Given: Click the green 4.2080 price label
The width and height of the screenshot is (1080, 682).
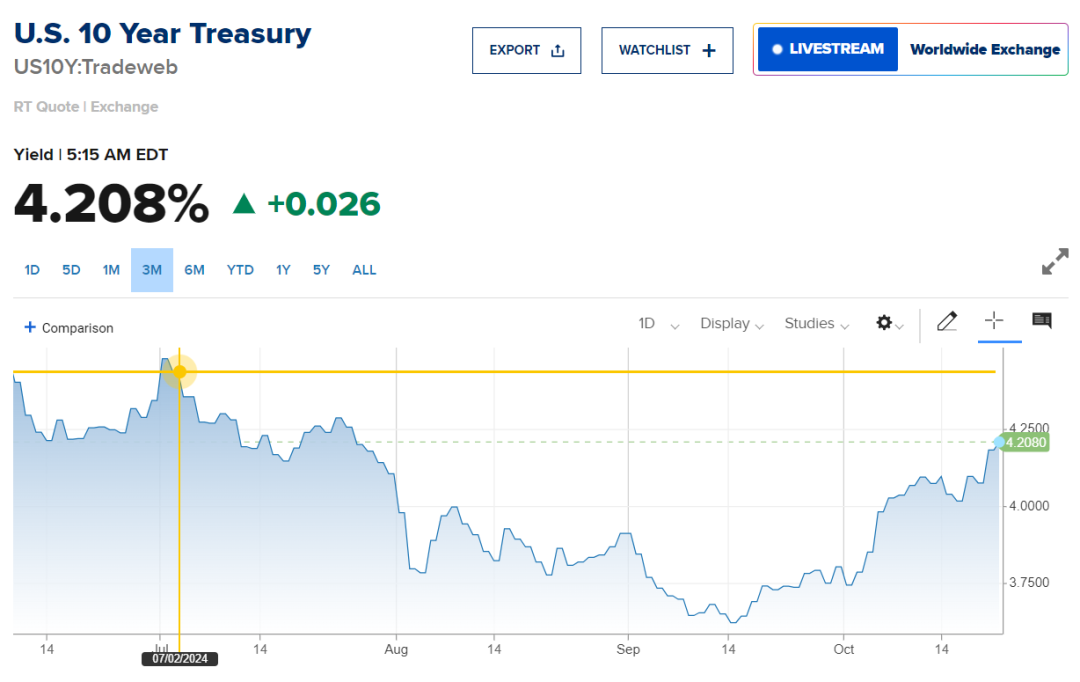Looking at the screenshot, I should (x=1026, y=442).
